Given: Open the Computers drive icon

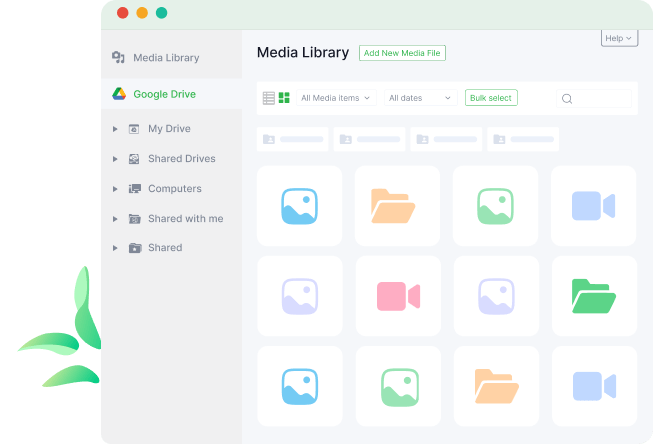Looking at the screenshot, I should [134, 189].
